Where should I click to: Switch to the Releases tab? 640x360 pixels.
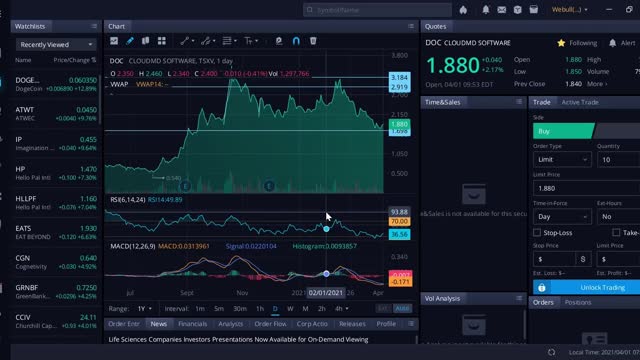click(352, 324)
